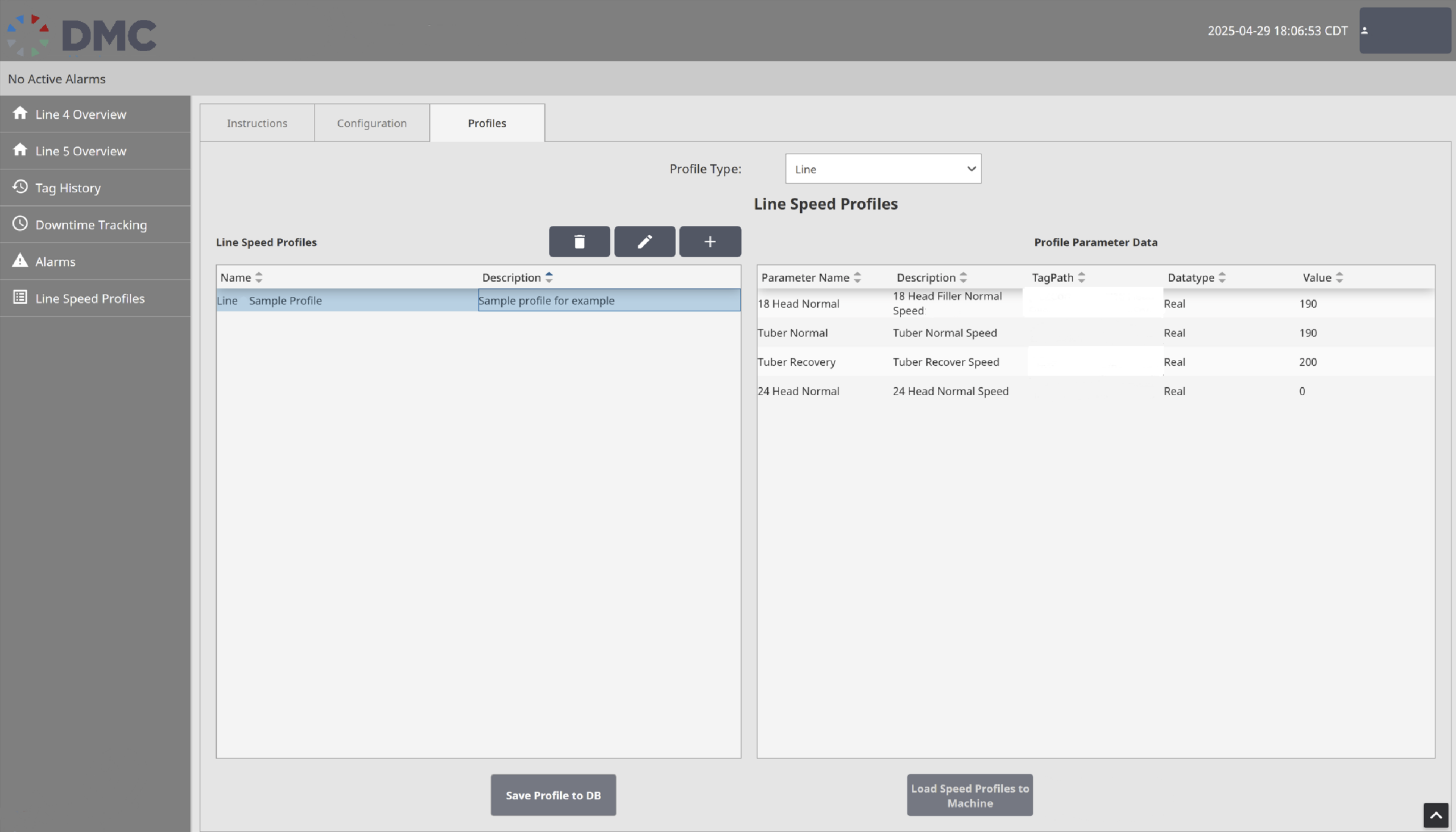Open the Profile Type dropdown
The height and width of the screenshot is (832, 1456).
click(x=883, y=169)
